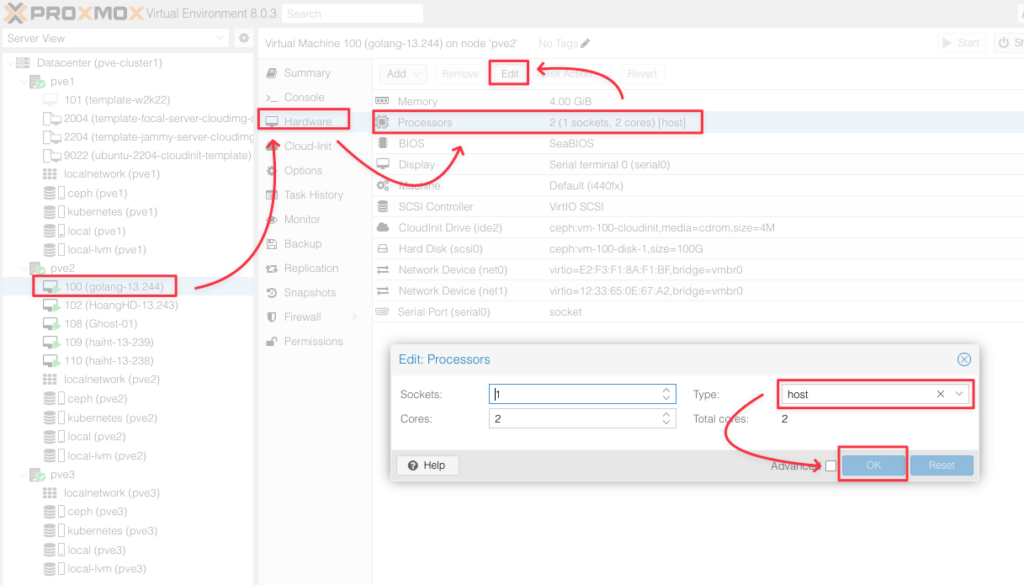The height and width of the screenshot is (585, 1024).
Task: Open the server view settings gear
Action: click(244, 38)
